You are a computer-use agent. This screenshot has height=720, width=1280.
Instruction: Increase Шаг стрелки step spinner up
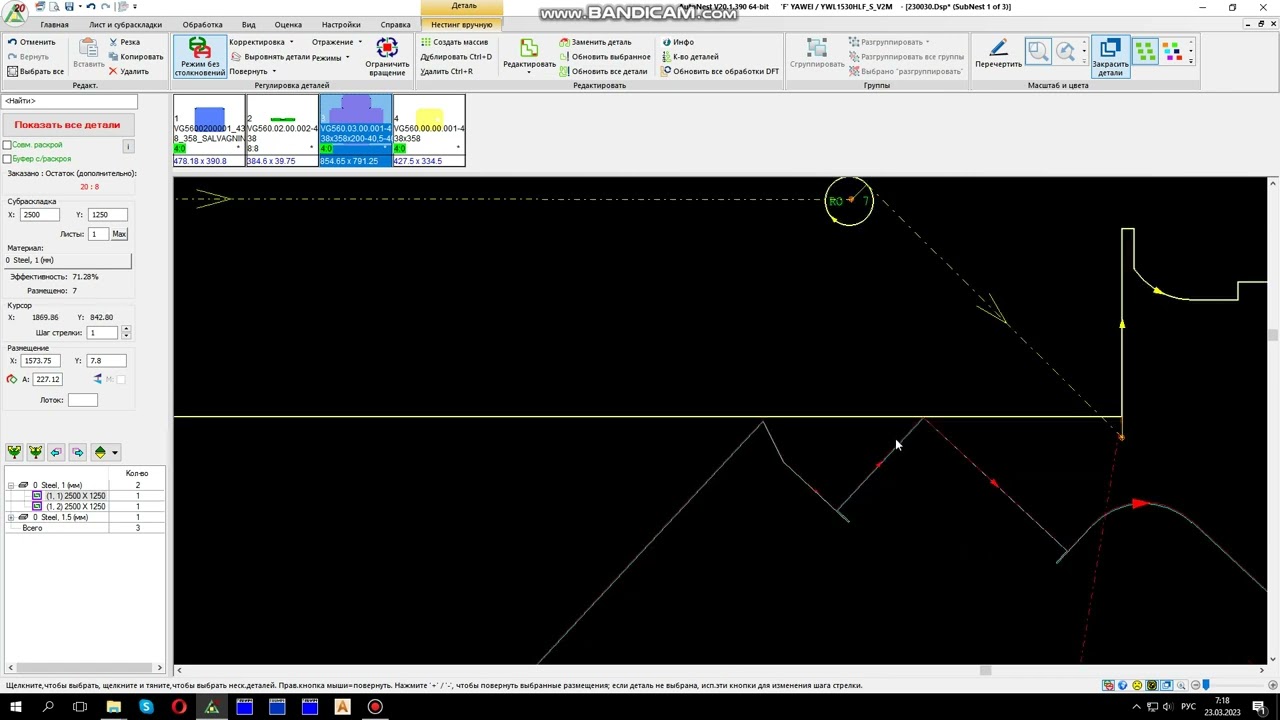[126, 330]
